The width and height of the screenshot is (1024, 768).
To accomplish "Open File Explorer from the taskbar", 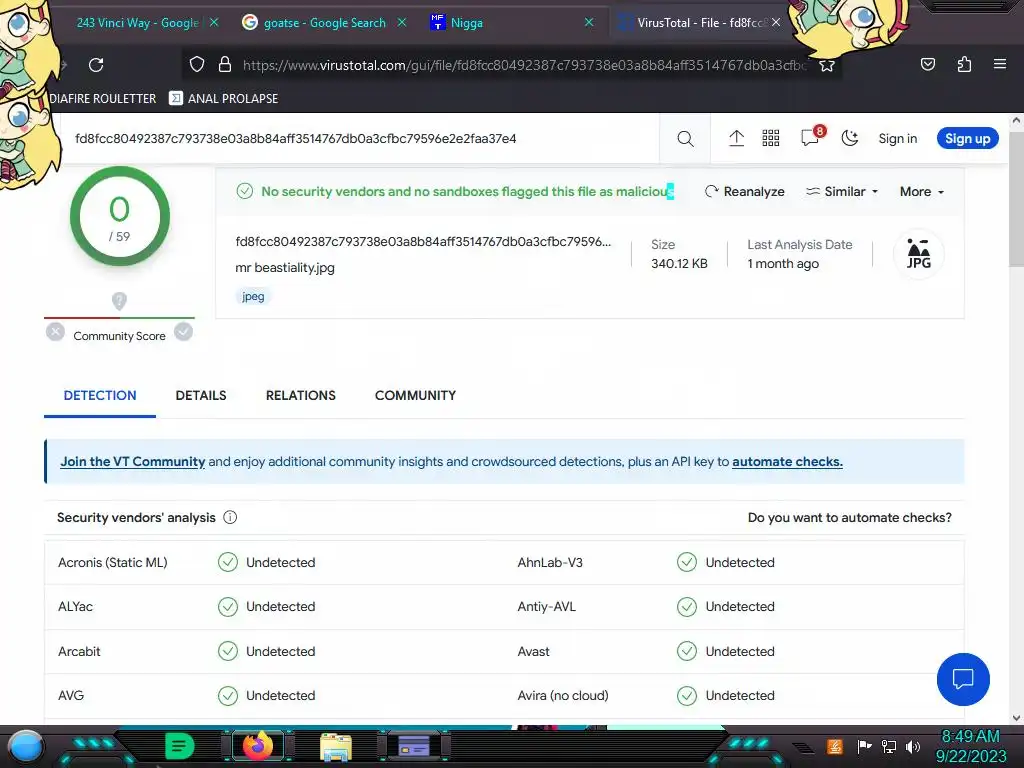I will [x=336, y=746].
